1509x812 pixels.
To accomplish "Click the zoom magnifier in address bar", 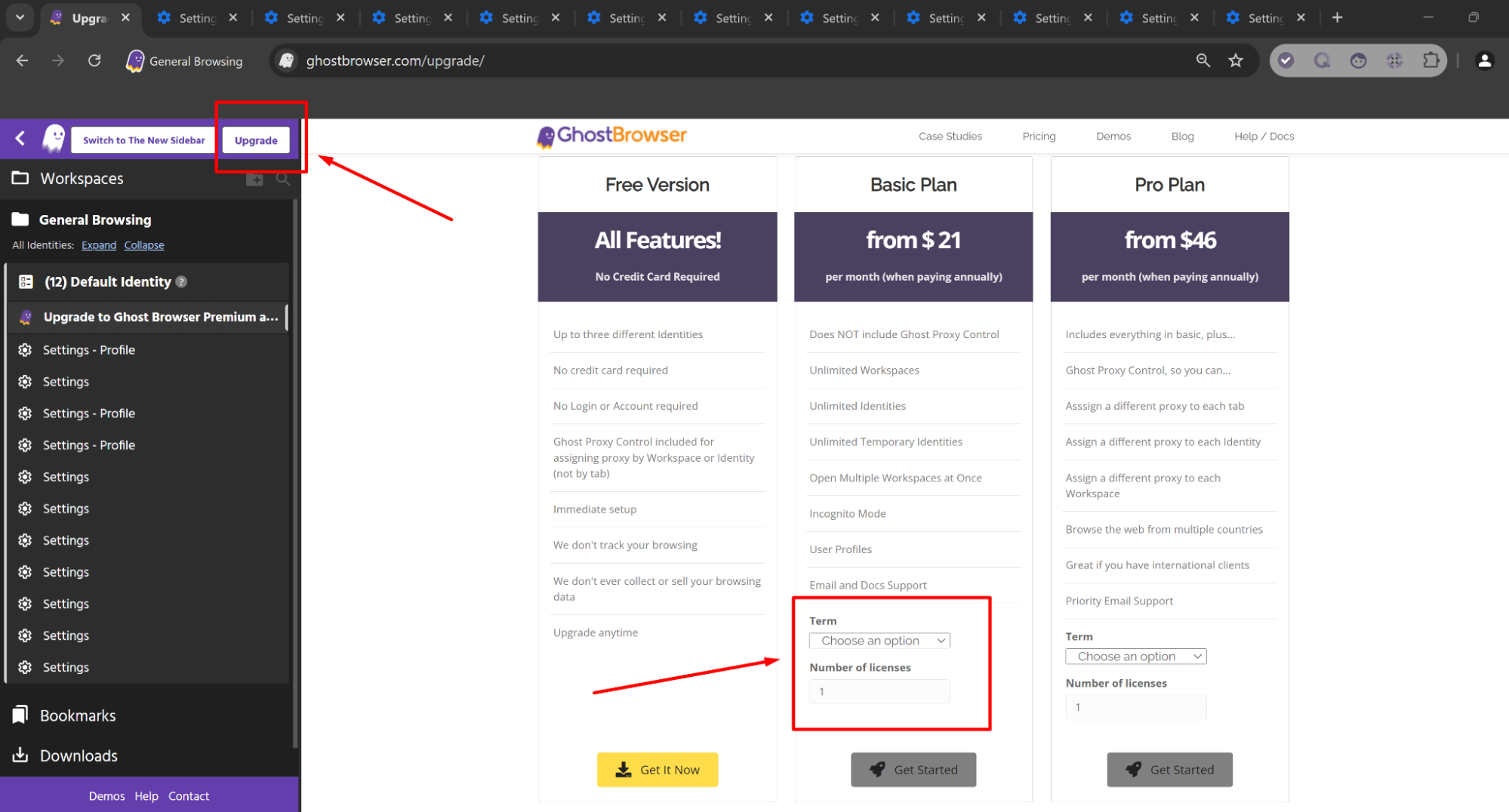I will click(1203, 61).
